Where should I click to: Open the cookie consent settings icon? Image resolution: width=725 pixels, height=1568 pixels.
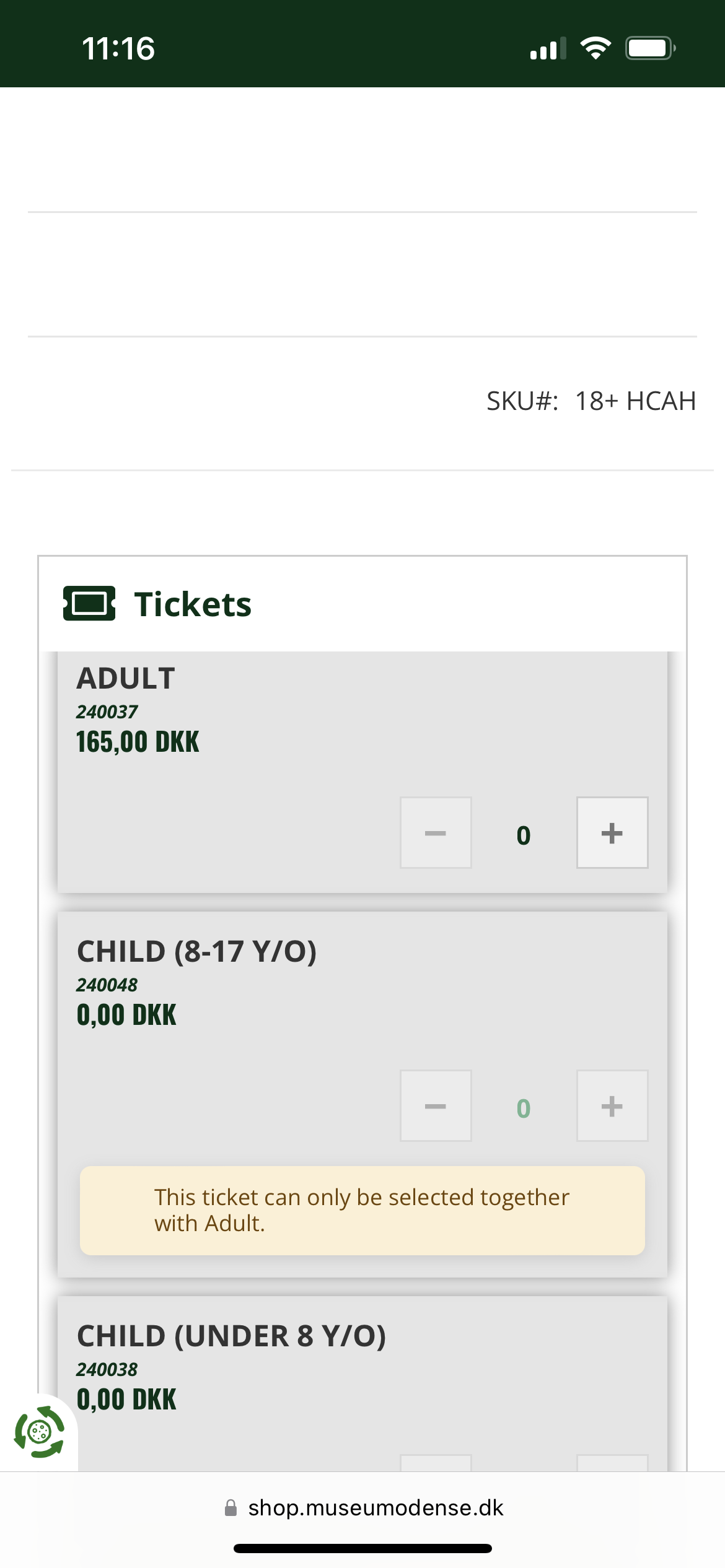[x=39, y=1432]
